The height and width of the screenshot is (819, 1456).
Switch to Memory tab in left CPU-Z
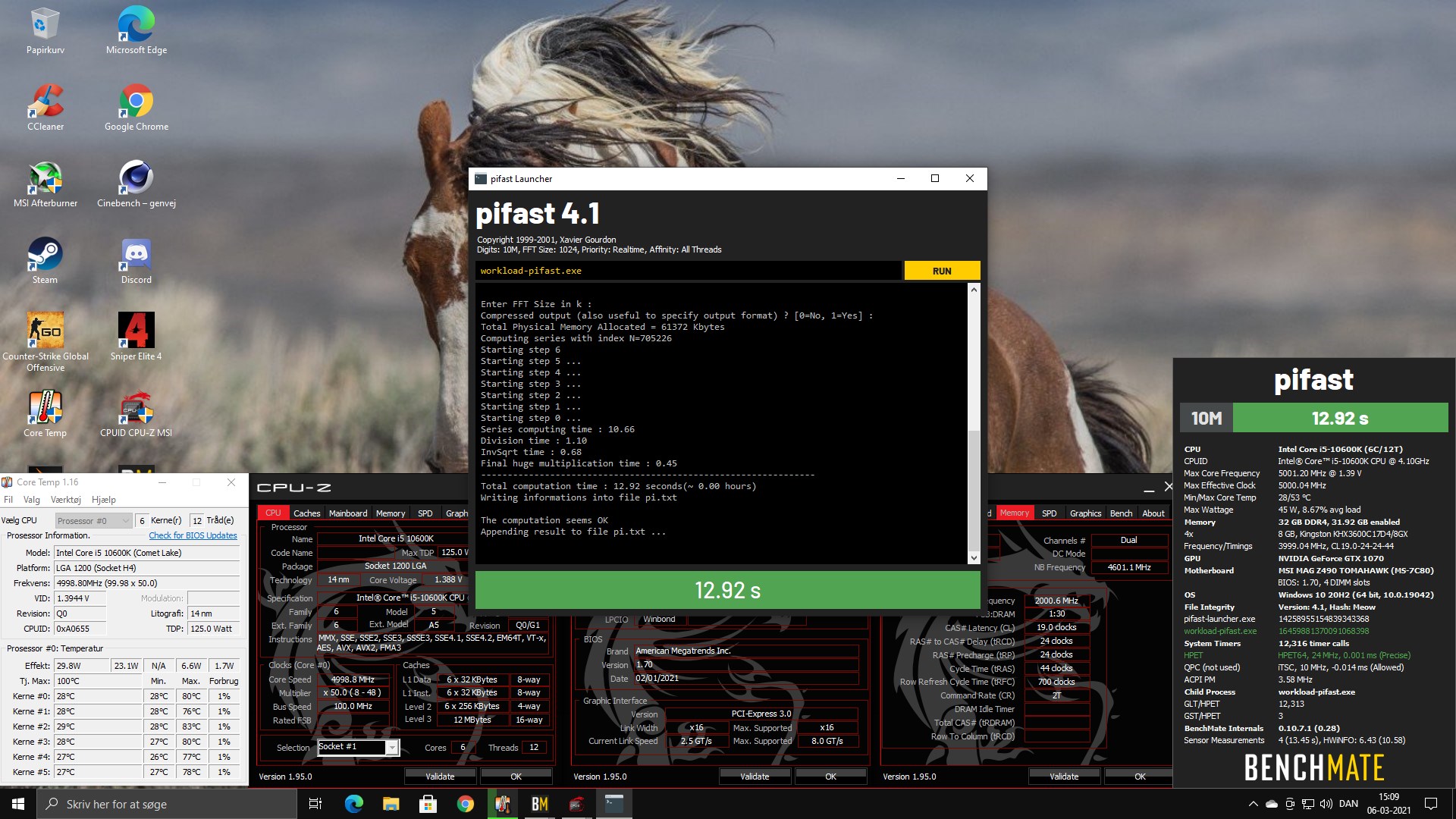tap(391, 513)
